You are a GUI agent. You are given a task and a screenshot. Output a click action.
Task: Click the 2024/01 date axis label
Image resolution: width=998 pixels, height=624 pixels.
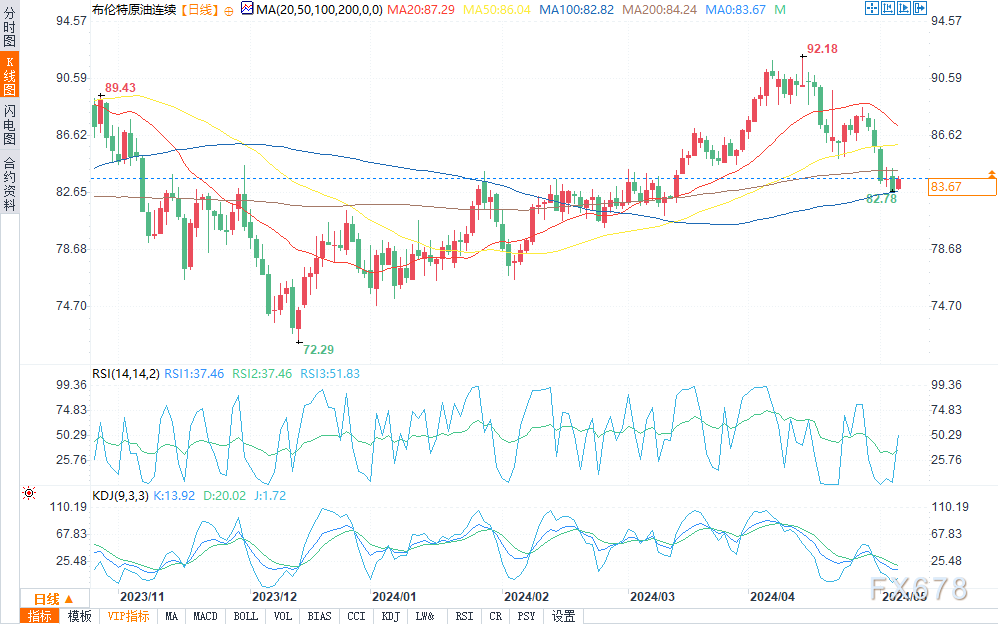coord(394,597)
